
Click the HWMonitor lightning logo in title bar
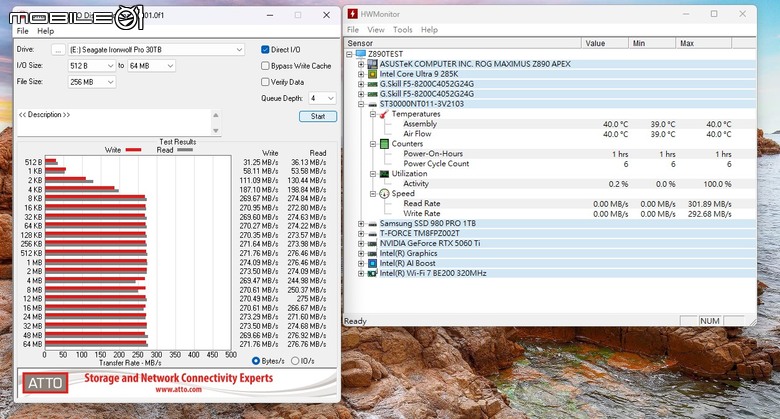click(353, 14)
